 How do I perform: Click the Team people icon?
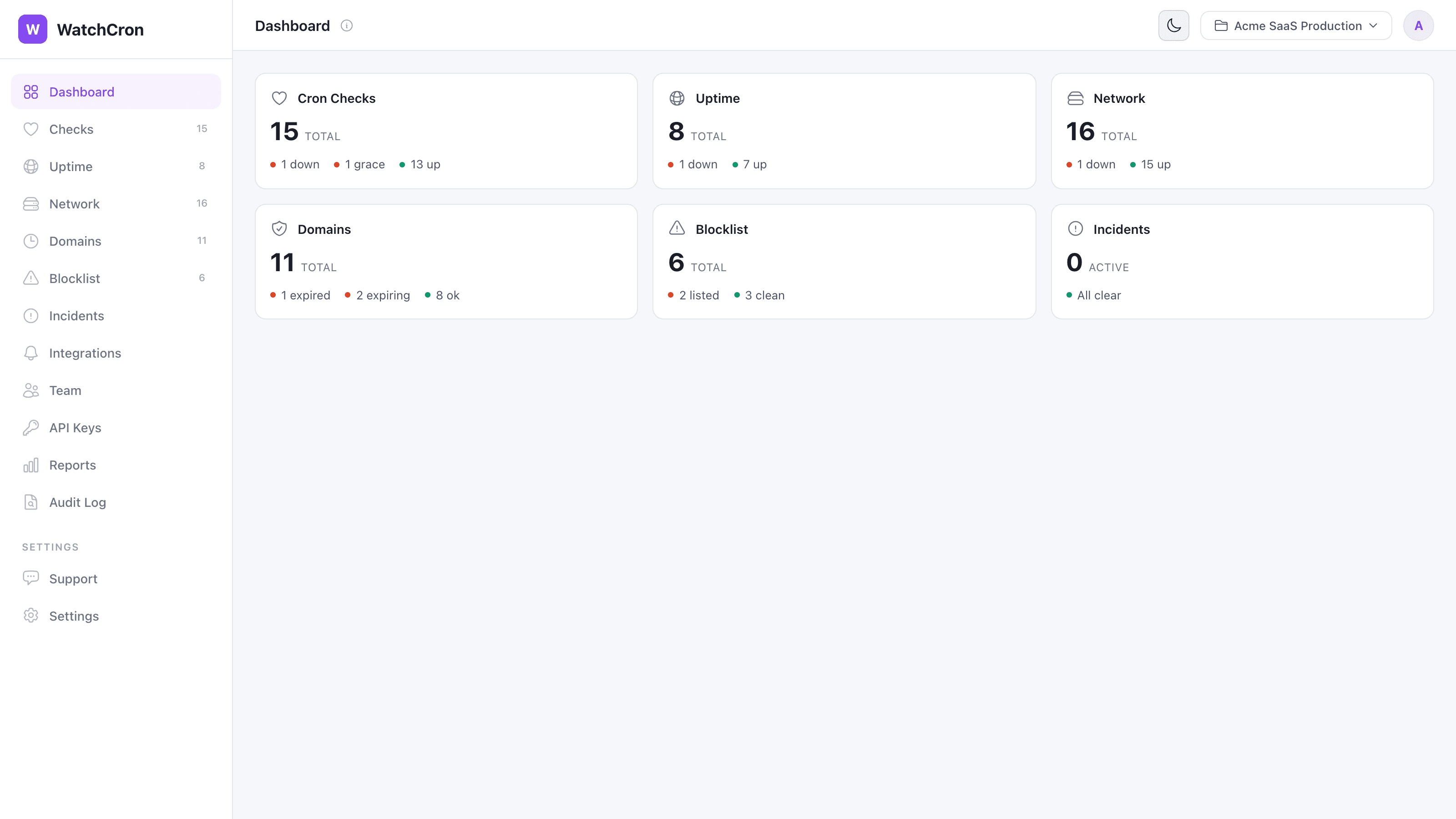[31, 390]
